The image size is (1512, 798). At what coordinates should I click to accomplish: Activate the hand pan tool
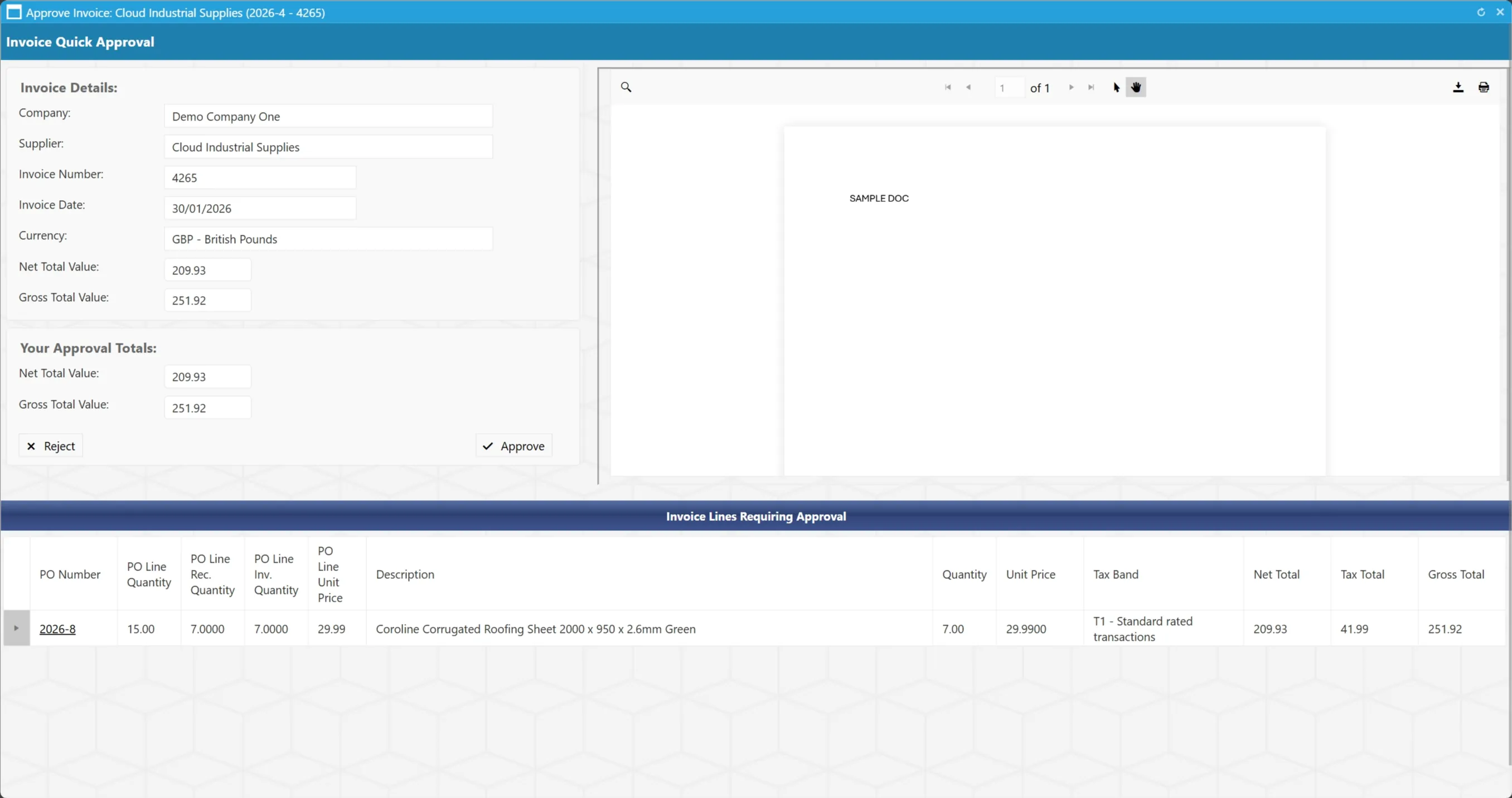pos(1136,87)
